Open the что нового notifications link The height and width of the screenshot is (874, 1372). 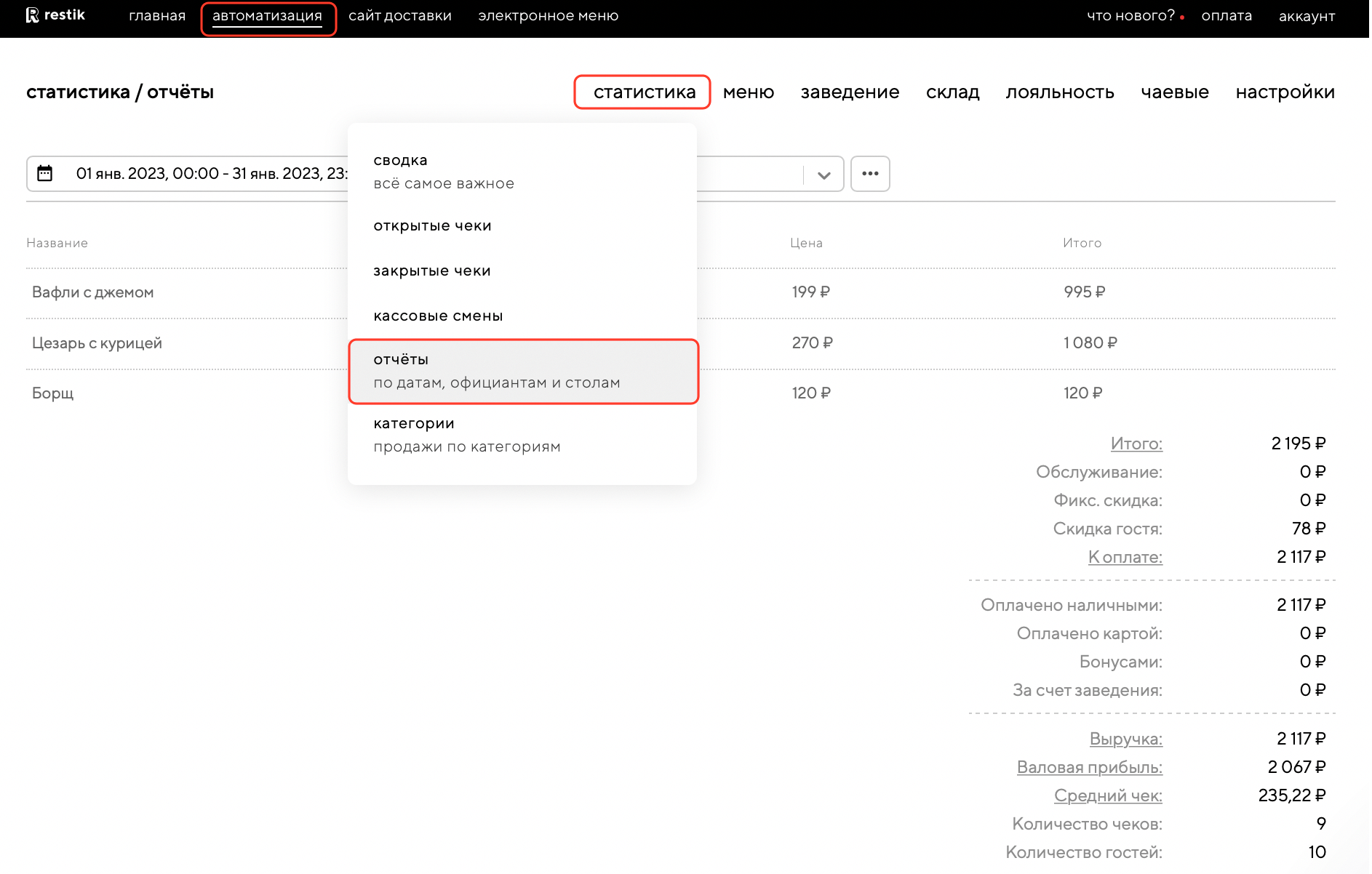click(1130, 16)
